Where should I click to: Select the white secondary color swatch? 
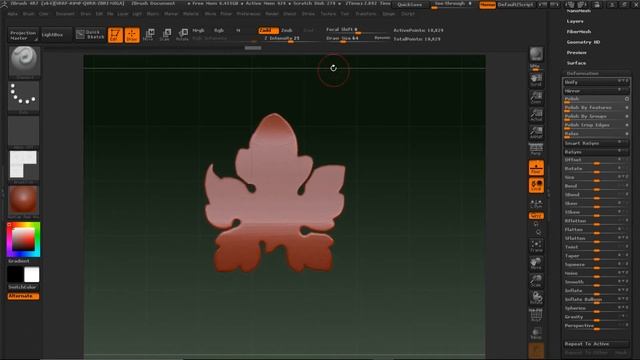click(31, 275)
